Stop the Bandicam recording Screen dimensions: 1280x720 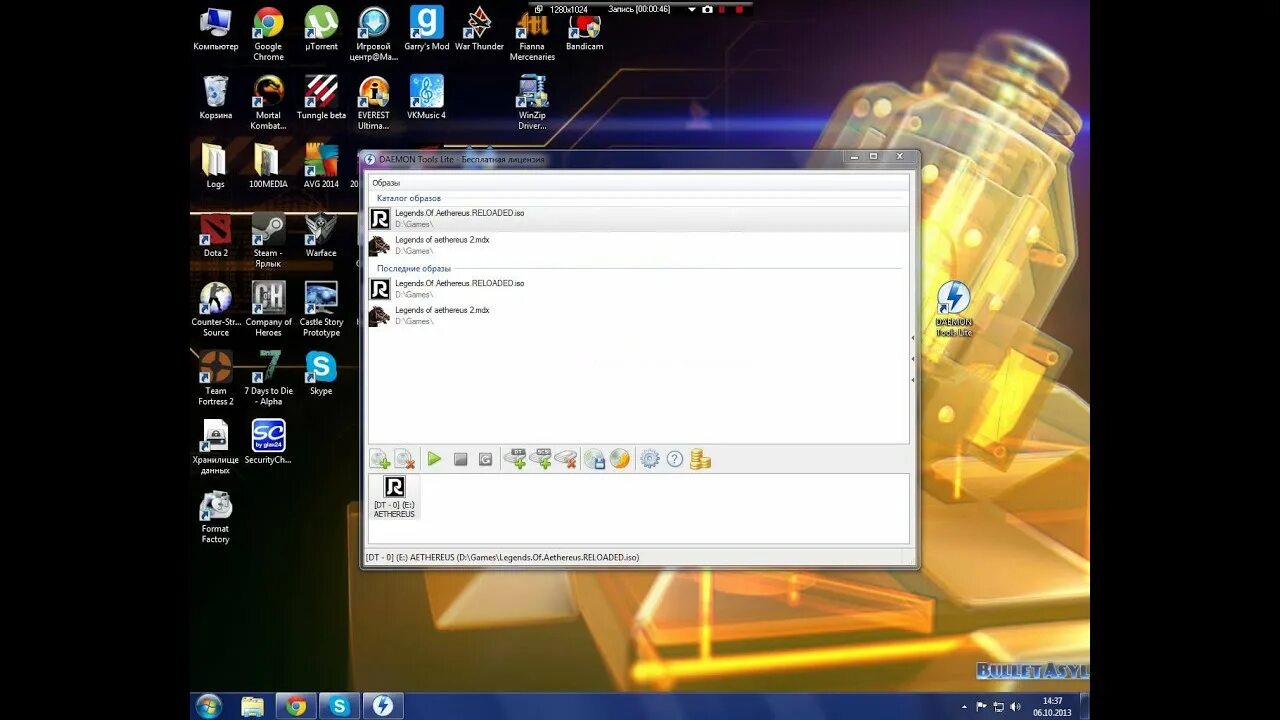[739, 9]
